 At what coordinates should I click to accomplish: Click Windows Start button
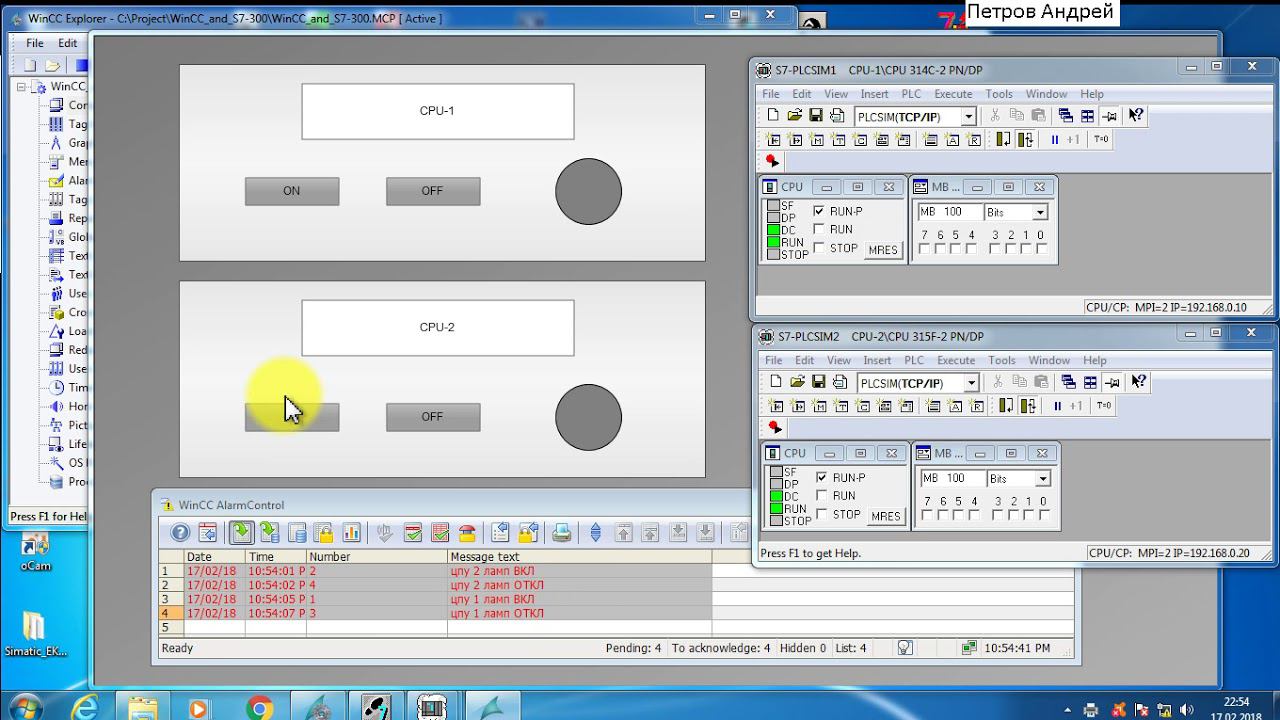pos(26,707)
